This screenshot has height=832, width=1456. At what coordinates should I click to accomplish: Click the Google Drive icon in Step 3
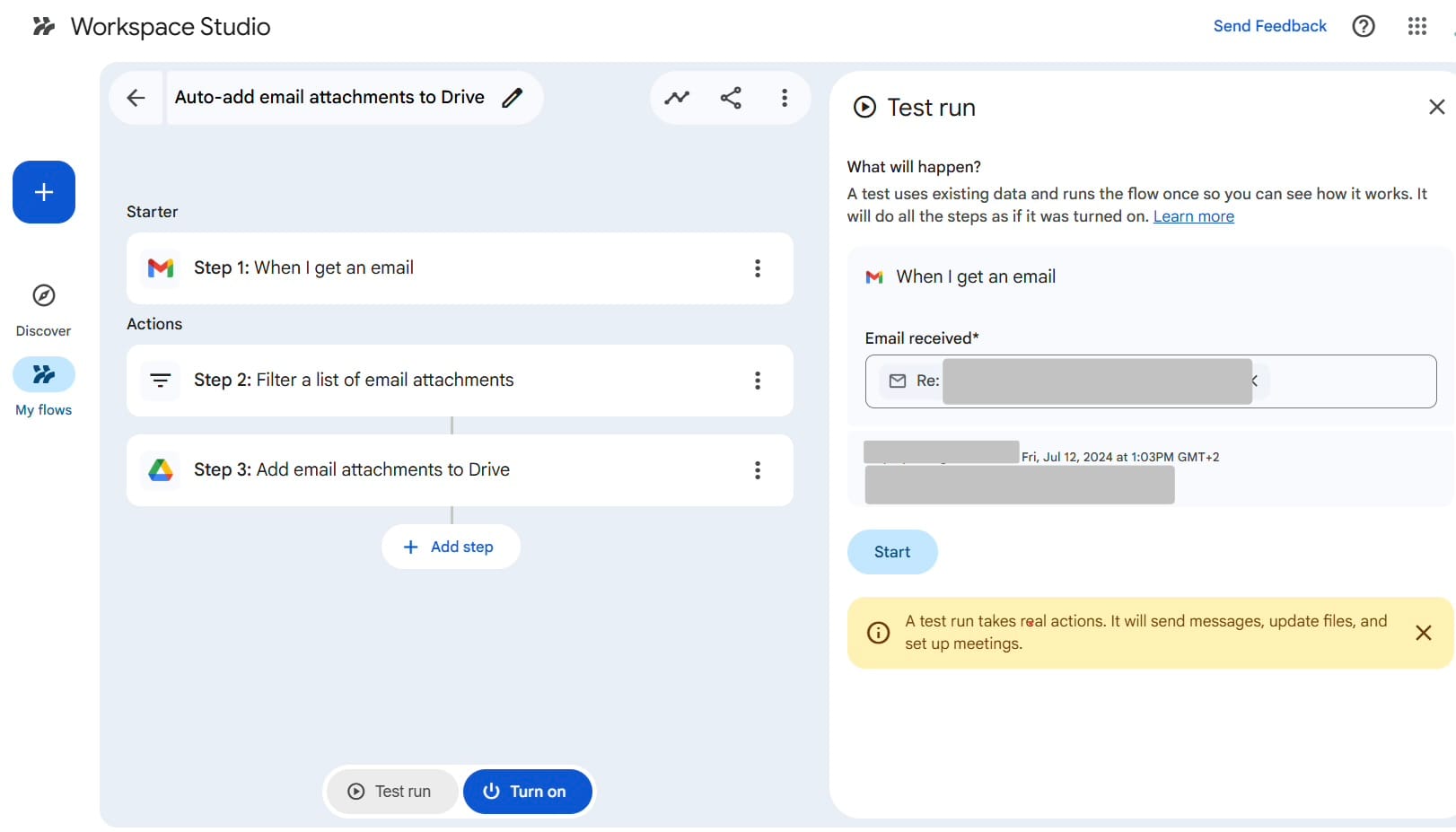pos(161,470)
